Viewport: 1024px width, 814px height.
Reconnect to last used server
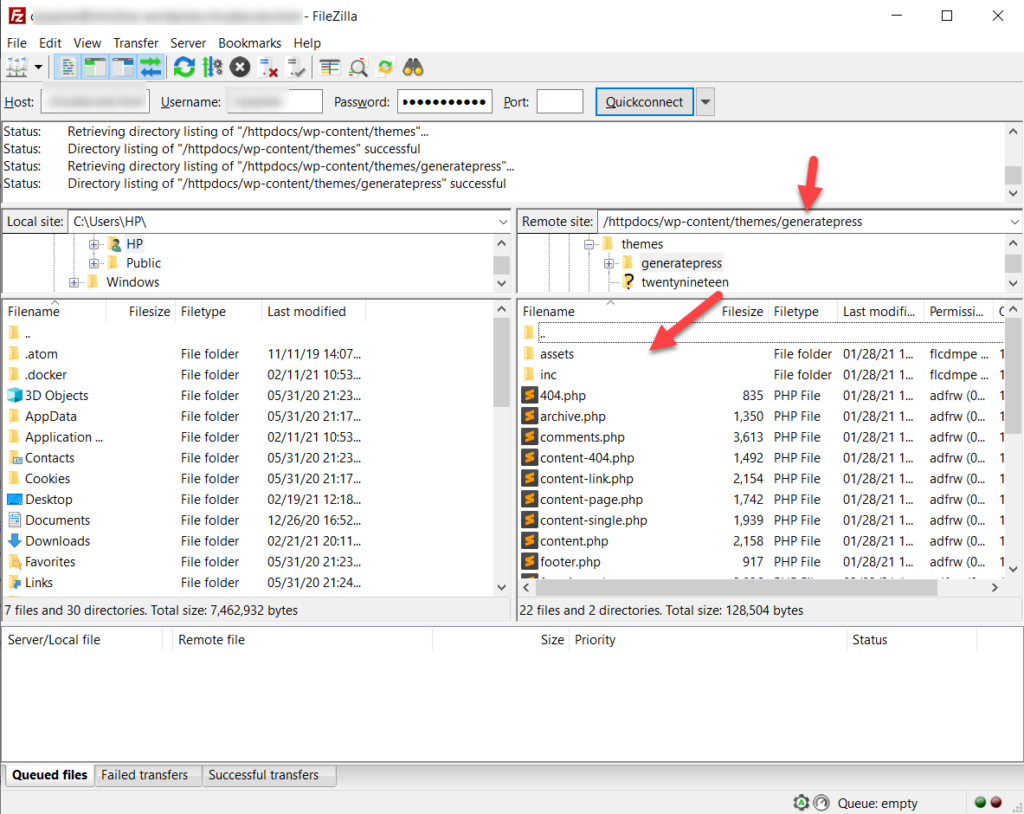(296, 67)
